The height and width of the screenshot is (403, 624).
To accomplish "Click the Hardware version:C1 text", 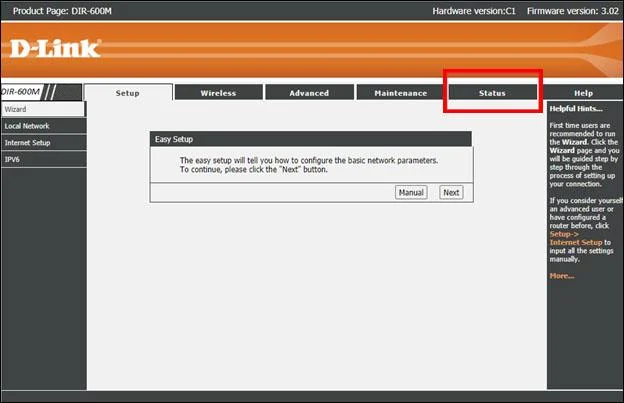I will (474, 11).
